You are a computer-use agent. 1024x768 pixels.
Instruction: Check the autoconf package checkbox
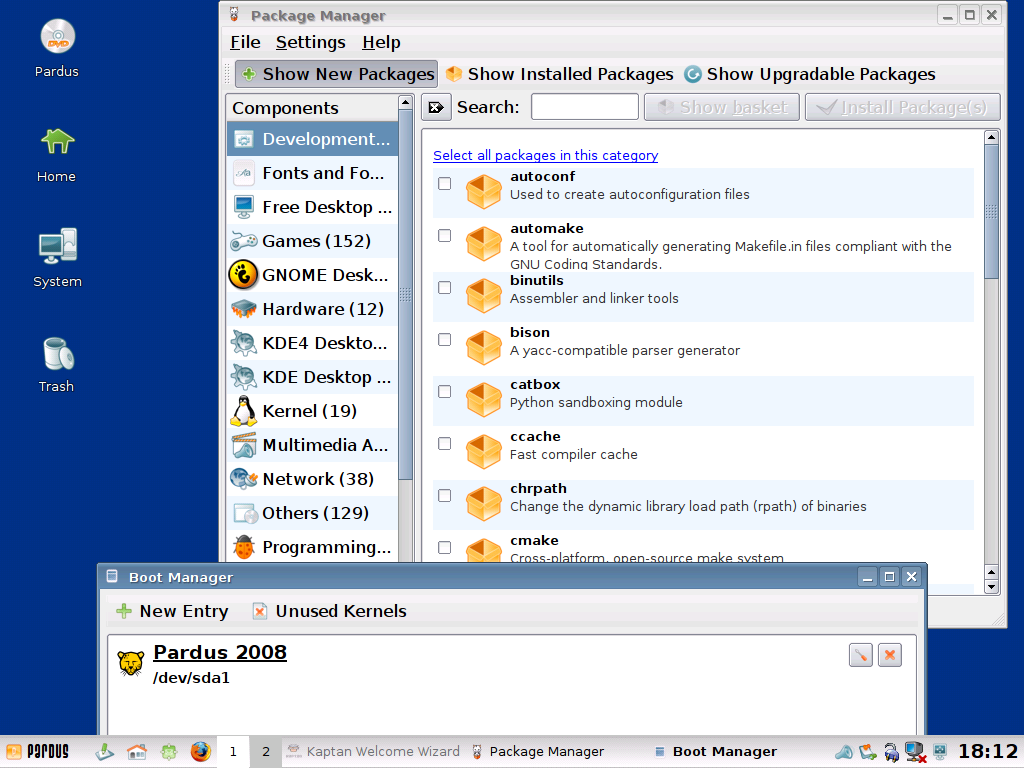(x=445, y=184)
